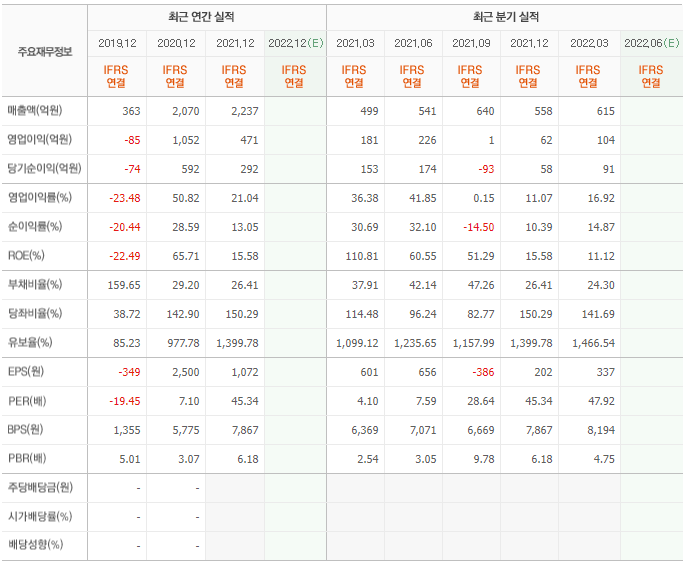Image resolution: width=687 pixels, height=561 pixels.
Task: Click quick ratio value 82.77
Action: pos(481,314)
